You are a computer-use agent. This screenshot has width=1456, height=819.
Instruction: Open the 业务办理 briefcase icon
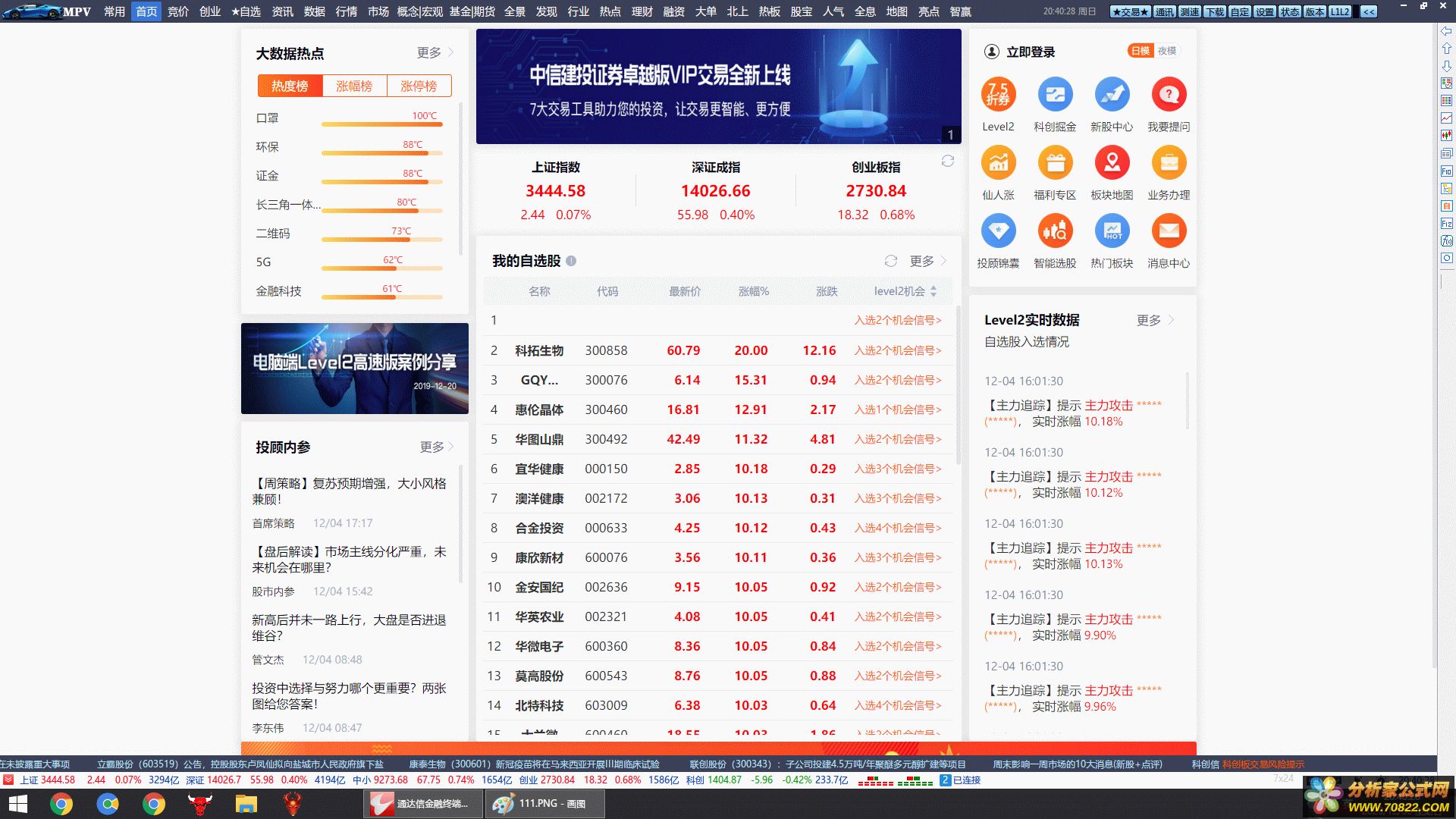[1169, 163]
